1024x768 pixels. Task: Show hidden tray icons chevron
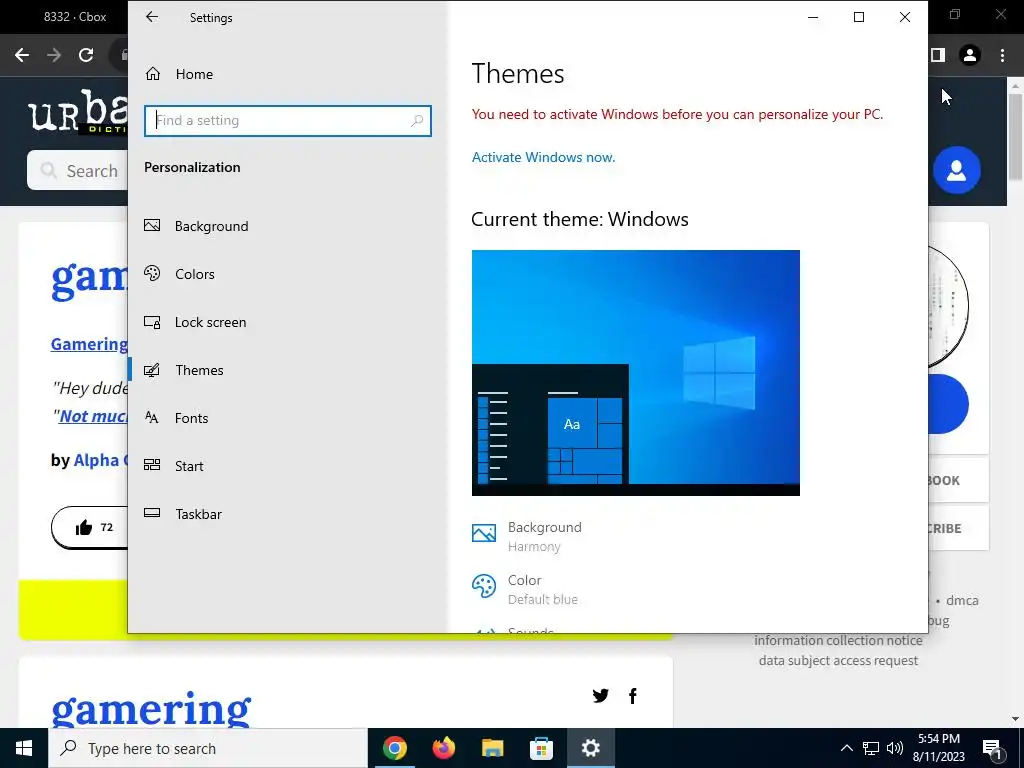(x=846, y=748)
